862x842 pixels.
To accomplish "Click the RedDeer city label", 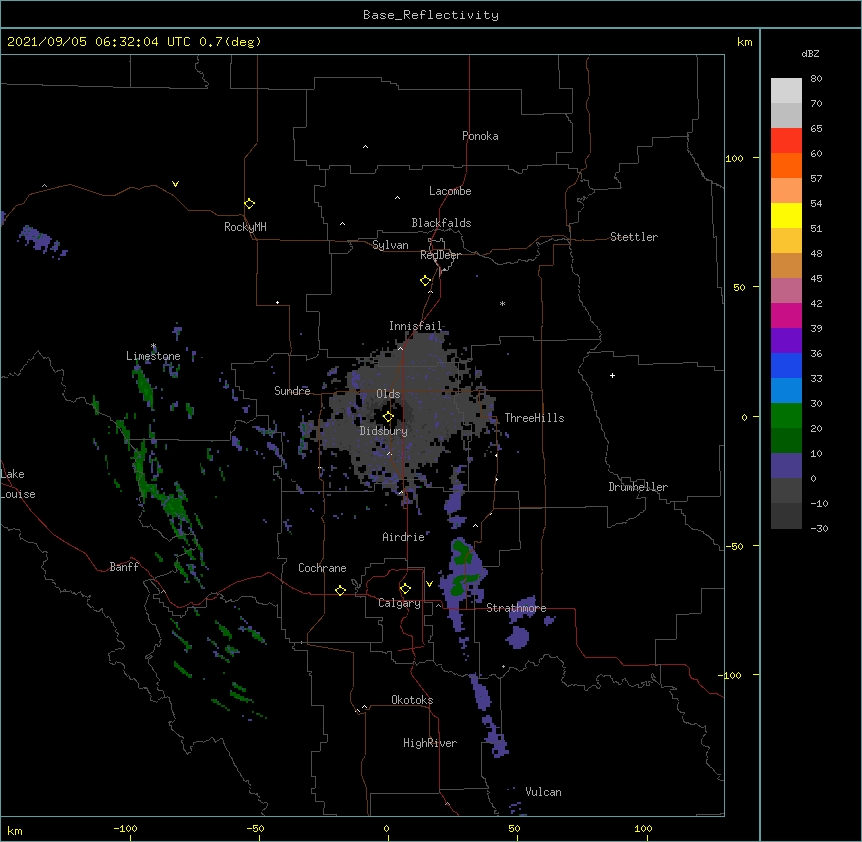I will tap(440, 255).
